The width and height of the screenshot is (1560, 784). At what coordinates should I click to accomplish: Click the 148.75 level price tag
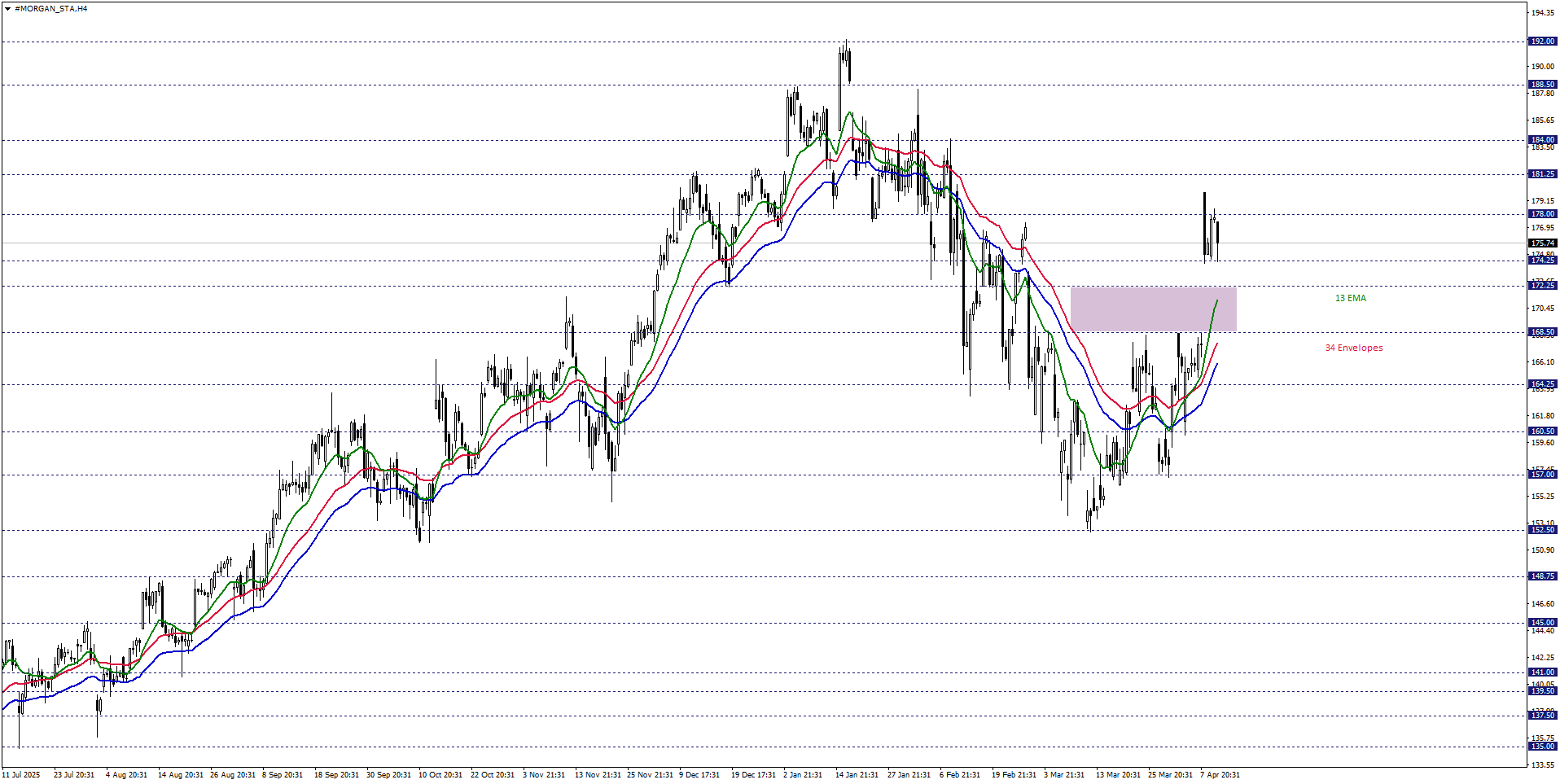coord(1542,576)
